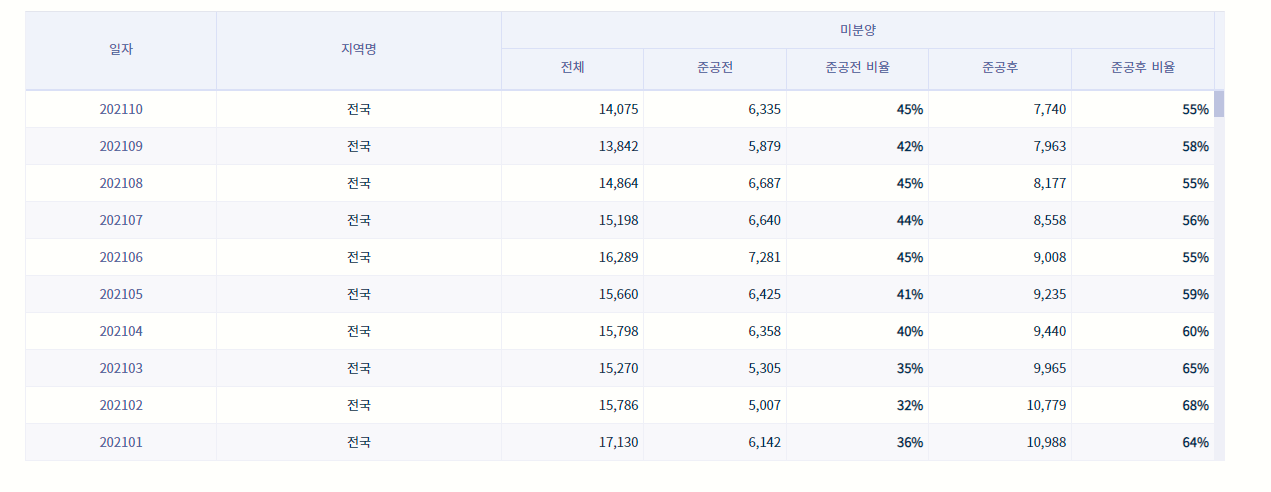The width and height of the screenshot is (1271, 492).
Task: Select date cell 202109
Action: [x=121, y=146]
